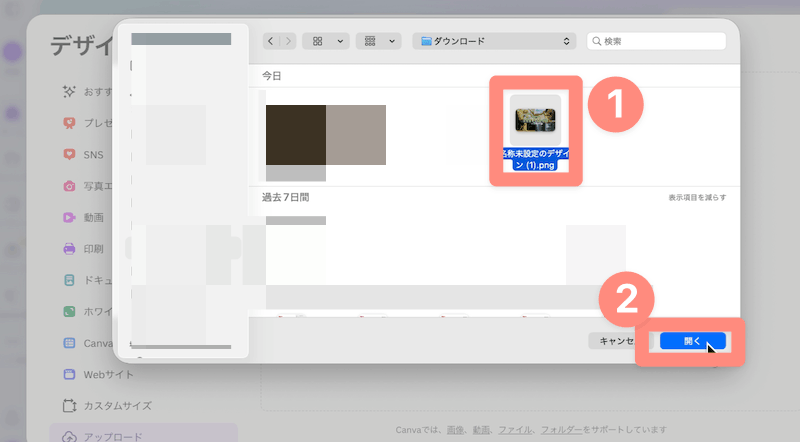Viewport: 800px width, 442px height.
Task: Click the SNS heart icon in Canva
Action: (69, 154)
